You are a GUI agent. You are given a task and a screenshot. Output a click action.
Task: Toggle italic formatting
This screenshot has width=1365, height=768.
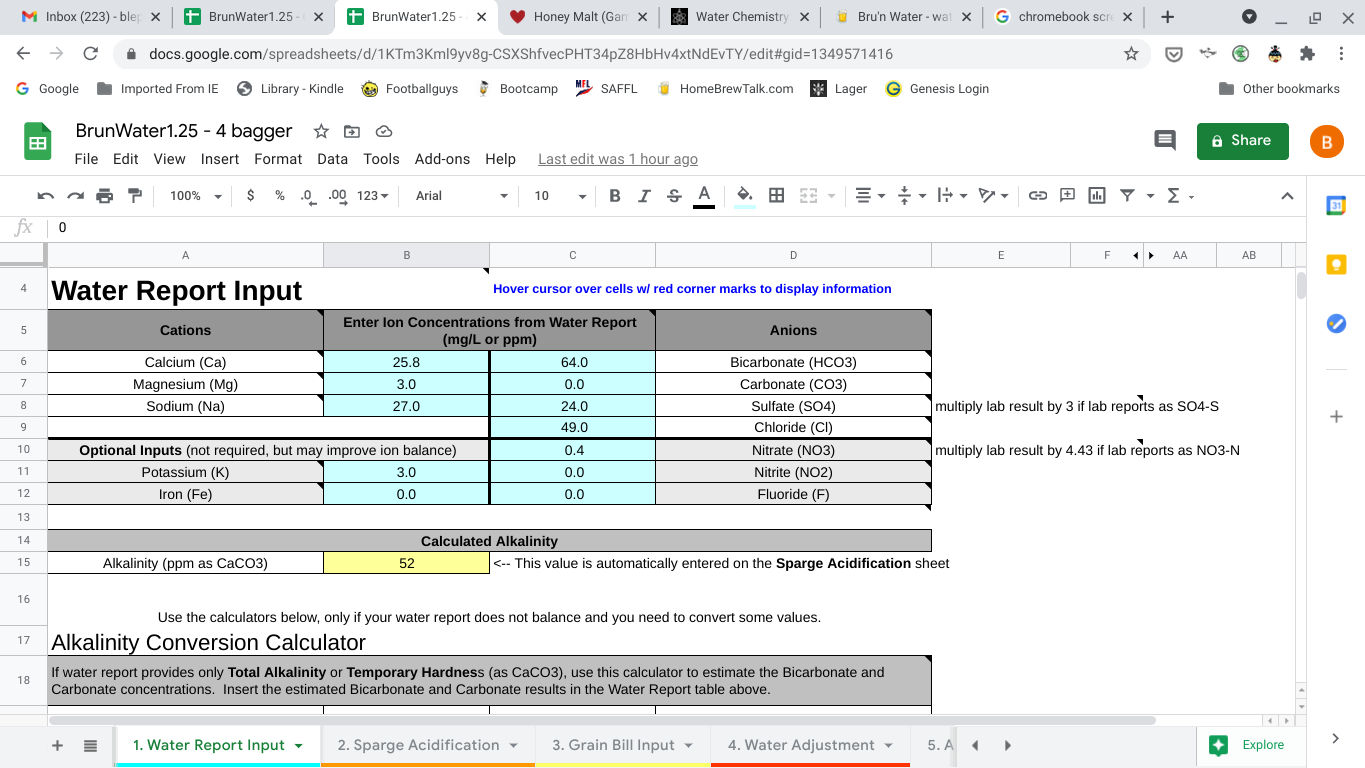click(x=644, y=196)
